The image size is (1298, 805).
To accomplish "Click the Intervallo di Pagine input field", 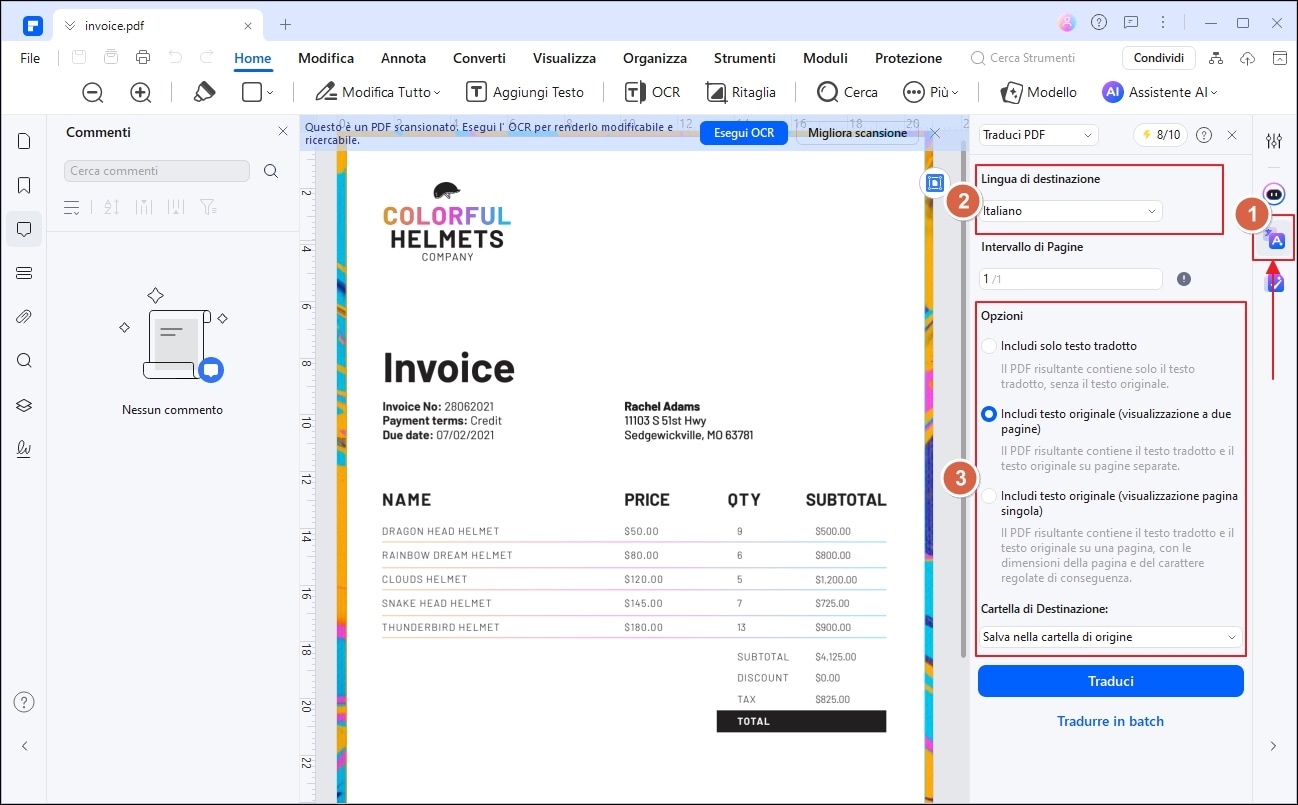I will coord(1070,279).
